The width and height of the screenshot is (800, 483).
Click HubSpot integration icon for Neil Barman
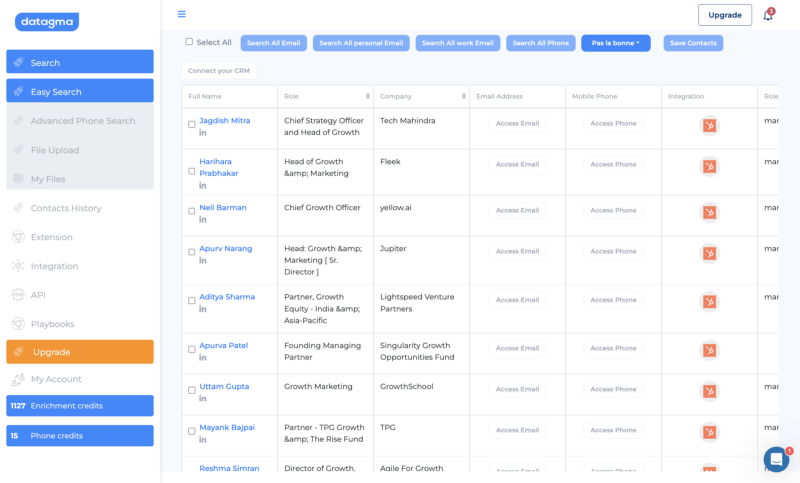[x=709, y=212]
